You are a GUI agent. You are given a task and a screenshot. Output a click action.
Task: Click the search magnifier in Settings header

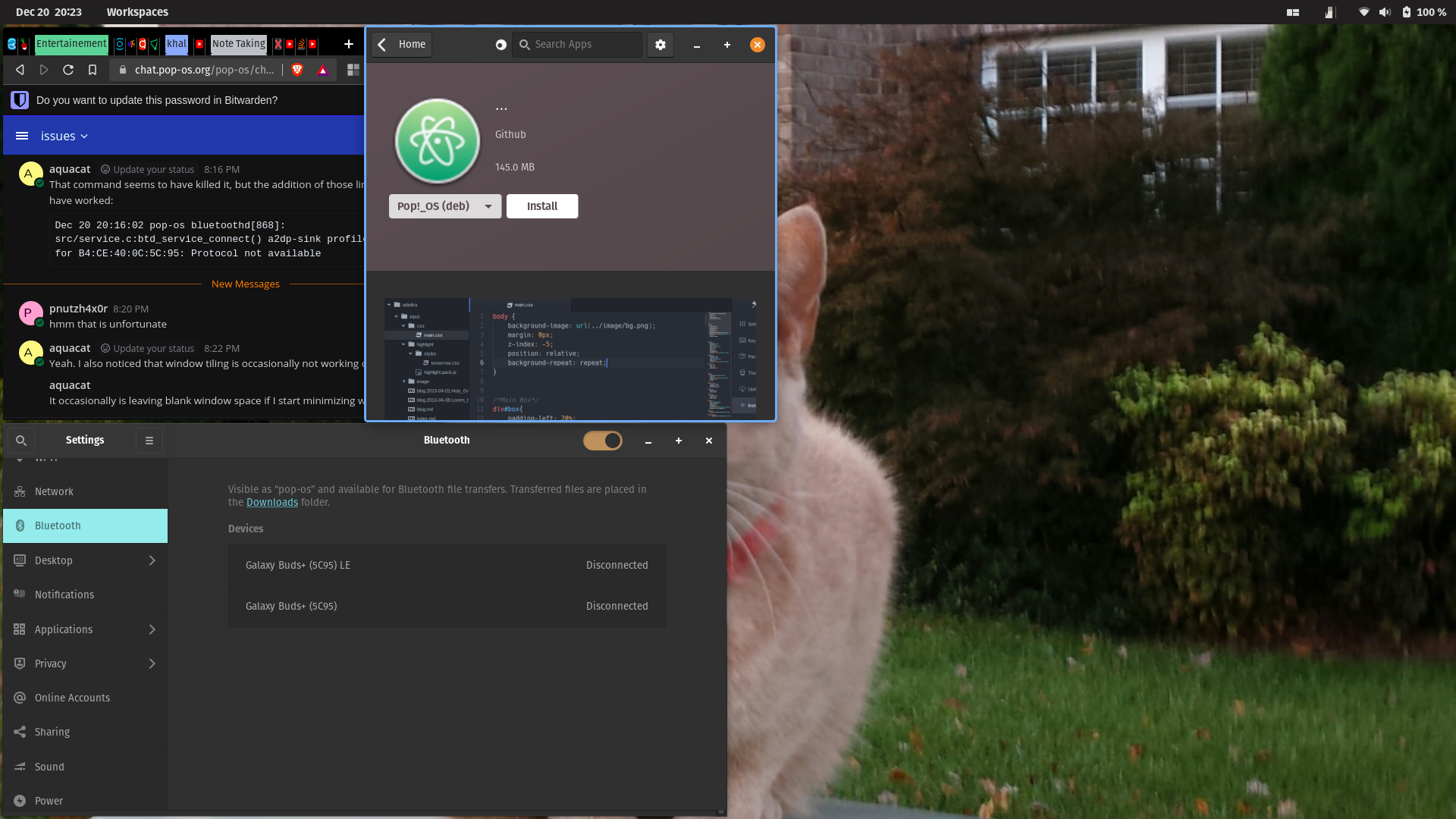21,441
